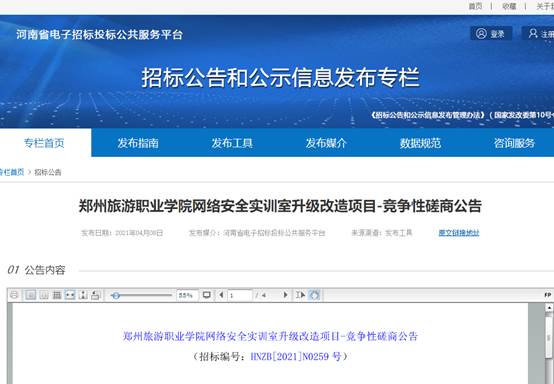Click the rotate page icon in toolbar
The height and width of the screenshot is (384, 554).
click(96, 295)
